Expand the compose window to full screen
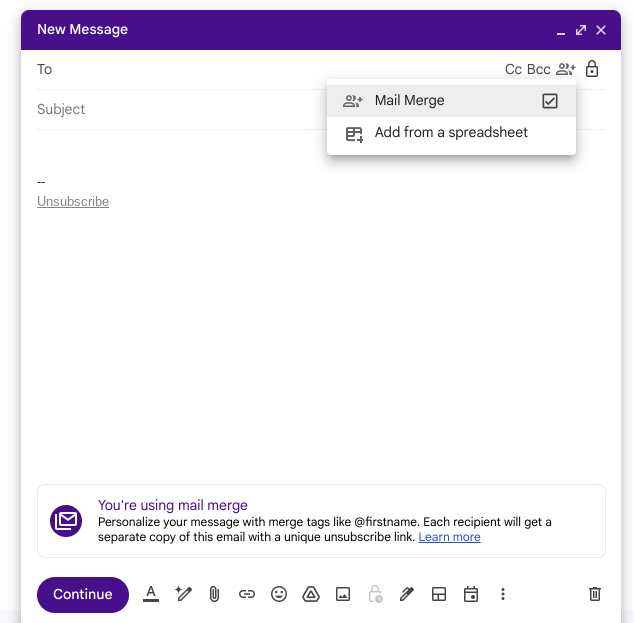The image size is (634, 623). point(581,30)
